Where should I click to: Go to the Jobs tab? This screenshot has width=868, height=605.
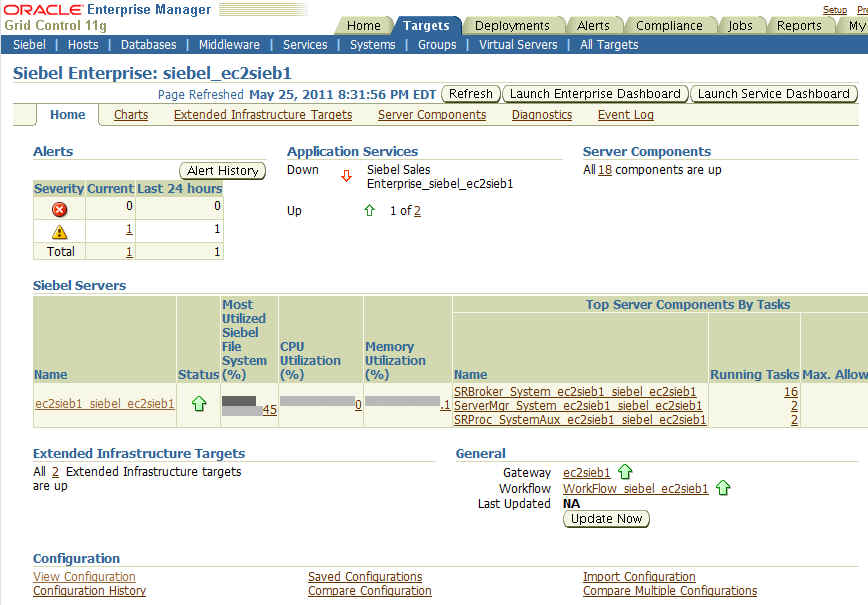pos(740,25)
